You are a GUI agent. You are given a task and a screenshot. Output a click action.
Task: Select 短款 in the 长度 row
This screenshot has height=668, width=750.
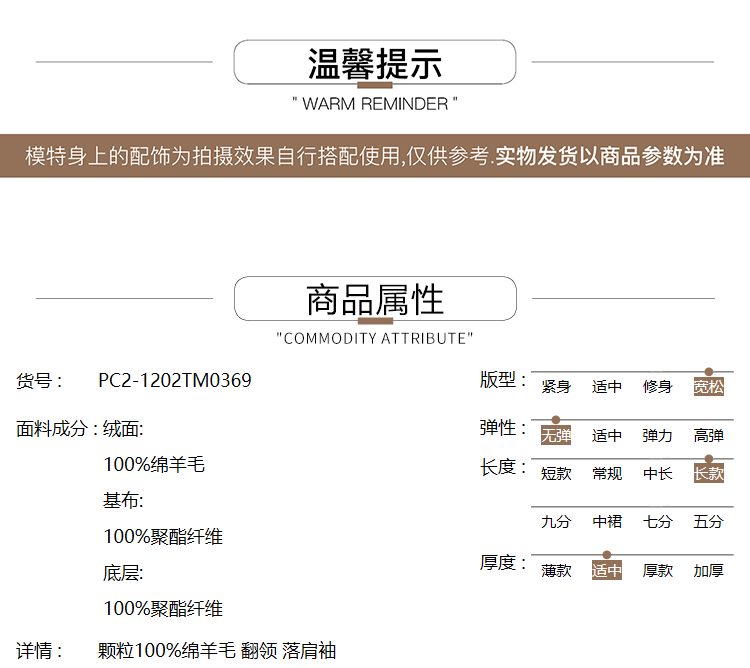pos(556,474)
